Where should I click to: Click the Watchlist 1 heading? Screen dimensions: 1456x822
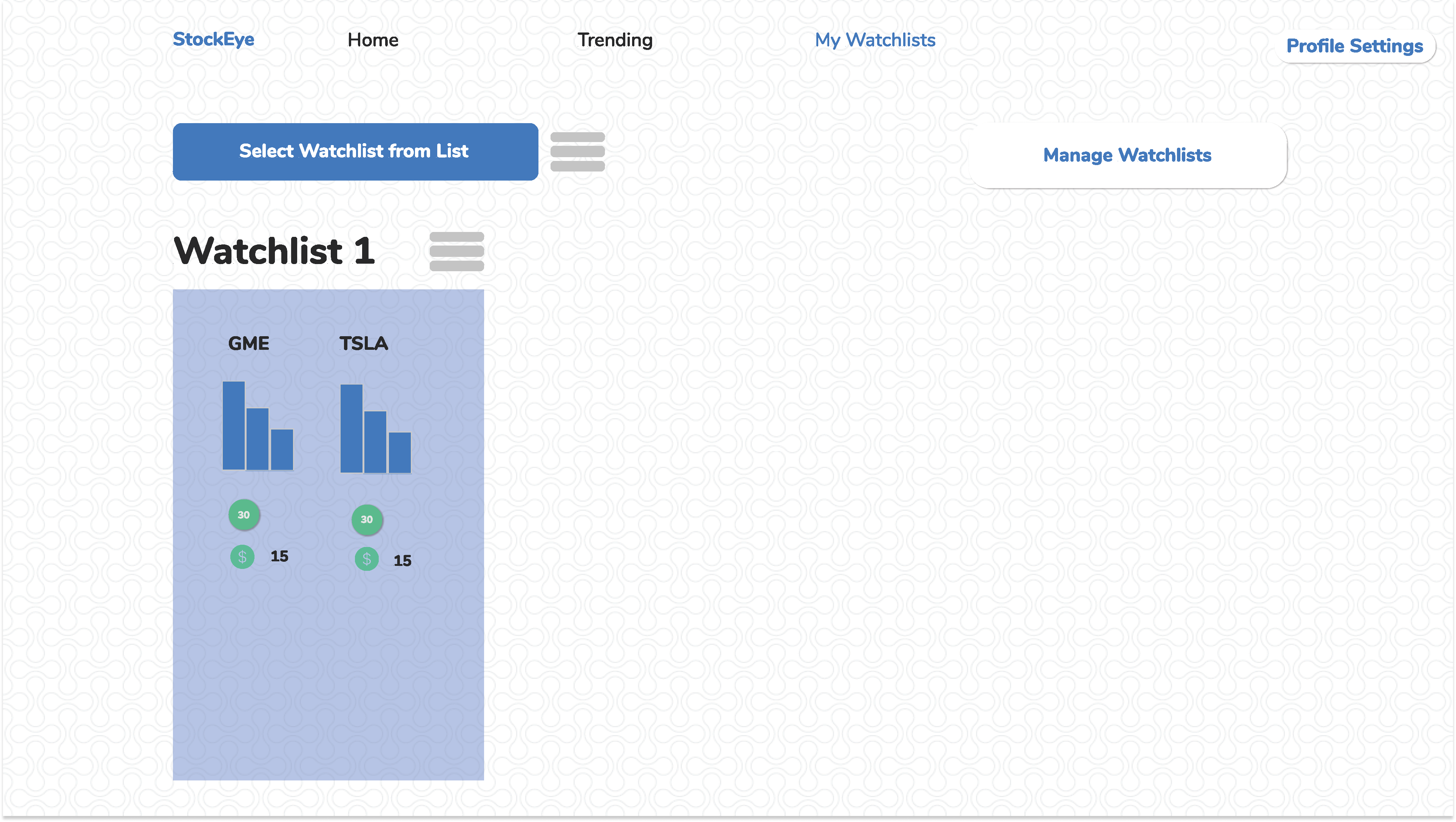(274, 250)
